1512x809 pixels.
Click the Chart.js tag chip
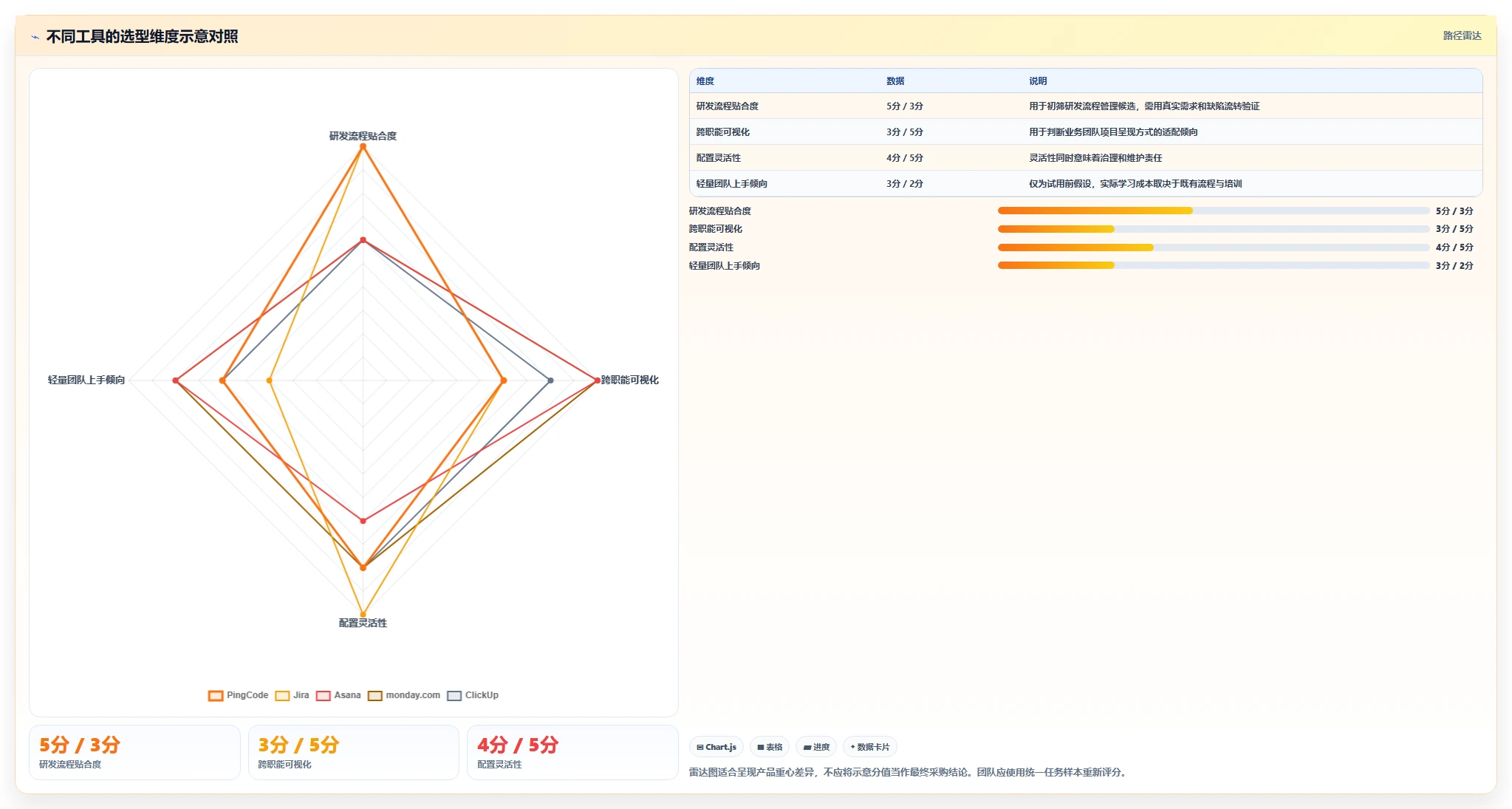tap(716, 747)
